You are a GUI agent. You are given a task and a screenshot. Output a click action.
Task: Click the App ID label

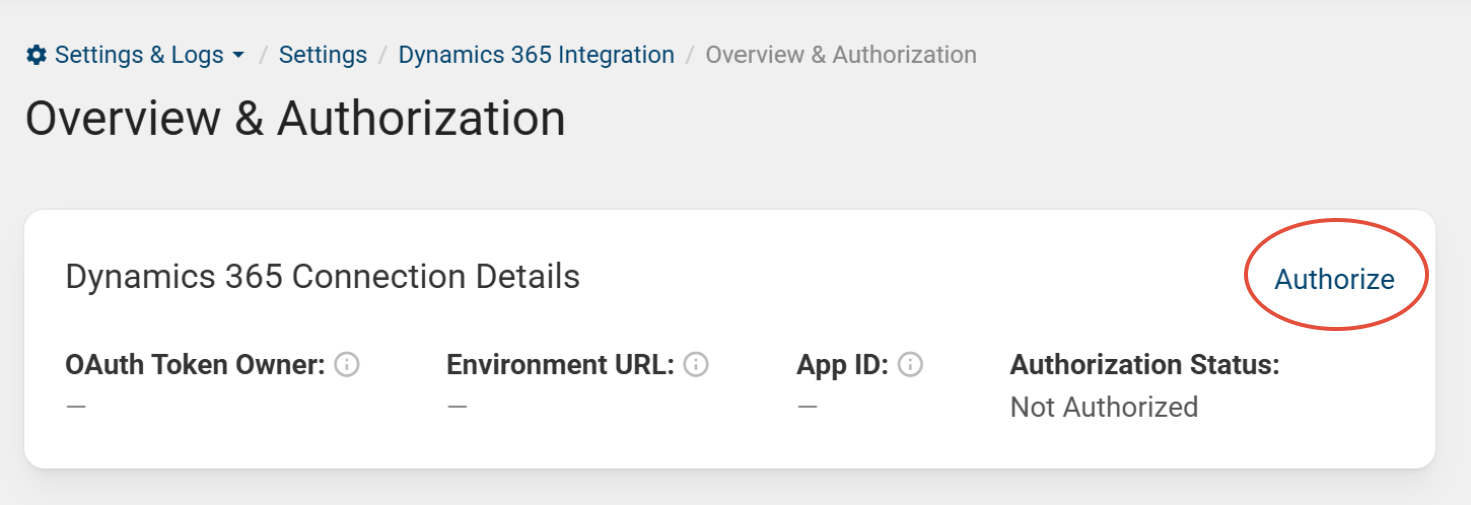click(x=843, y=365)
